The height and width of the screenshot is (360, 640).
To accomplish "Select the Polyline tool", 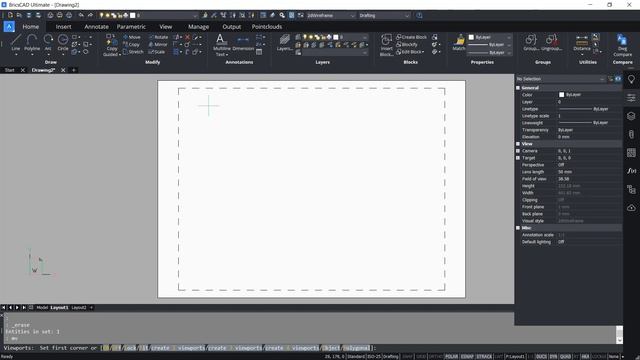I will point(32,42).
